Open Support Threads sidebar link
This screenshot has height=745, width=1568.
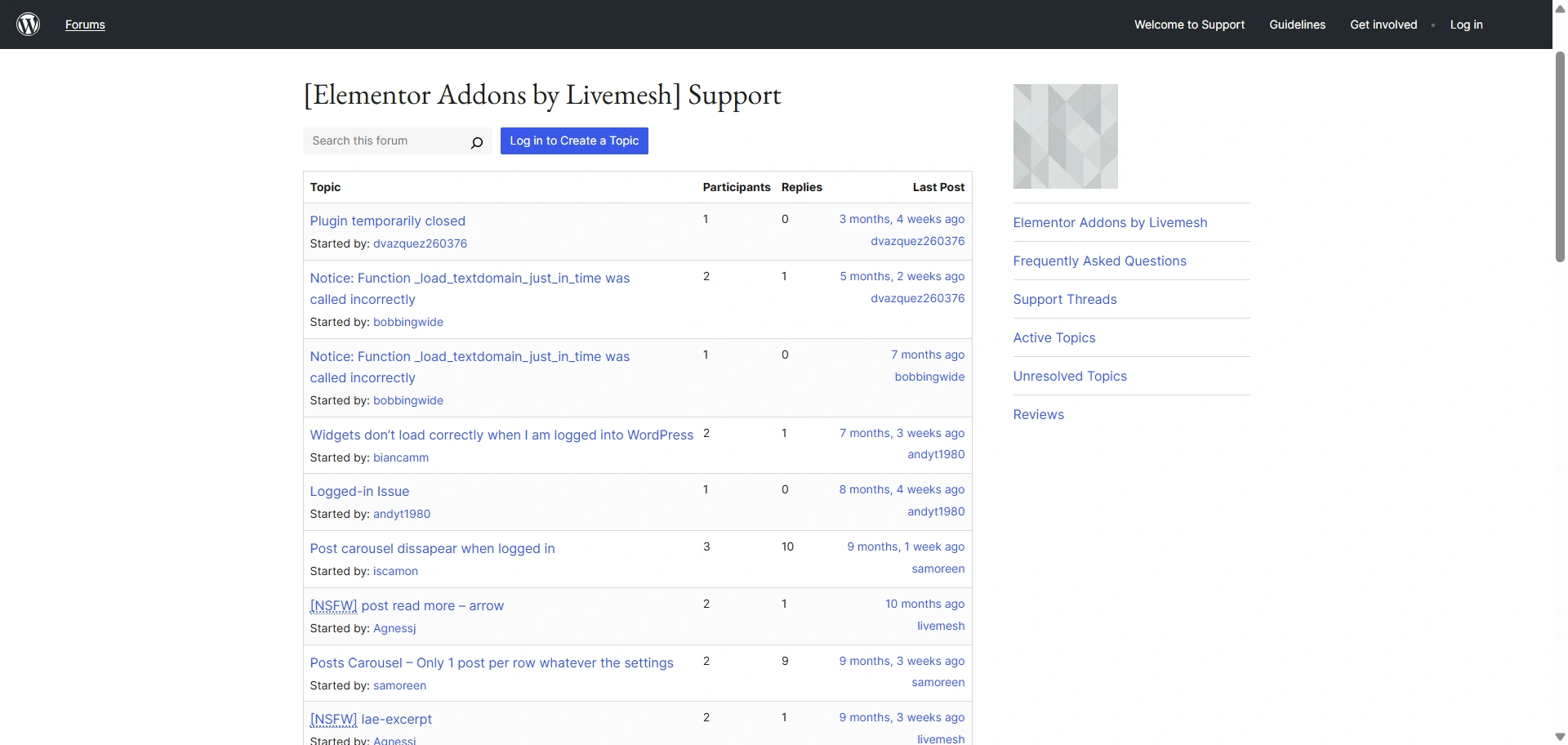1065,299
